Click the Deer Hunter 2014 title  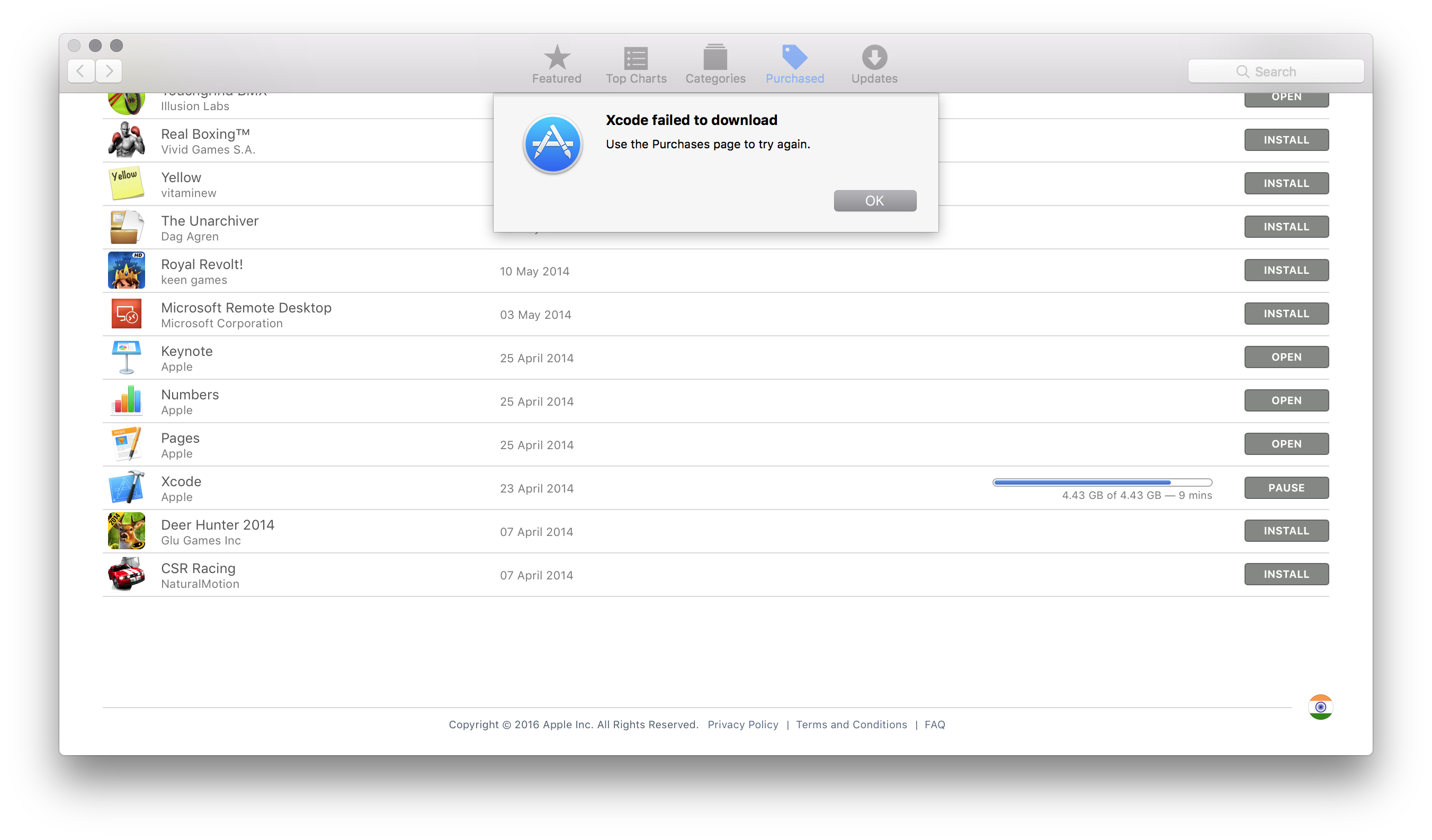tap(217, 525)
